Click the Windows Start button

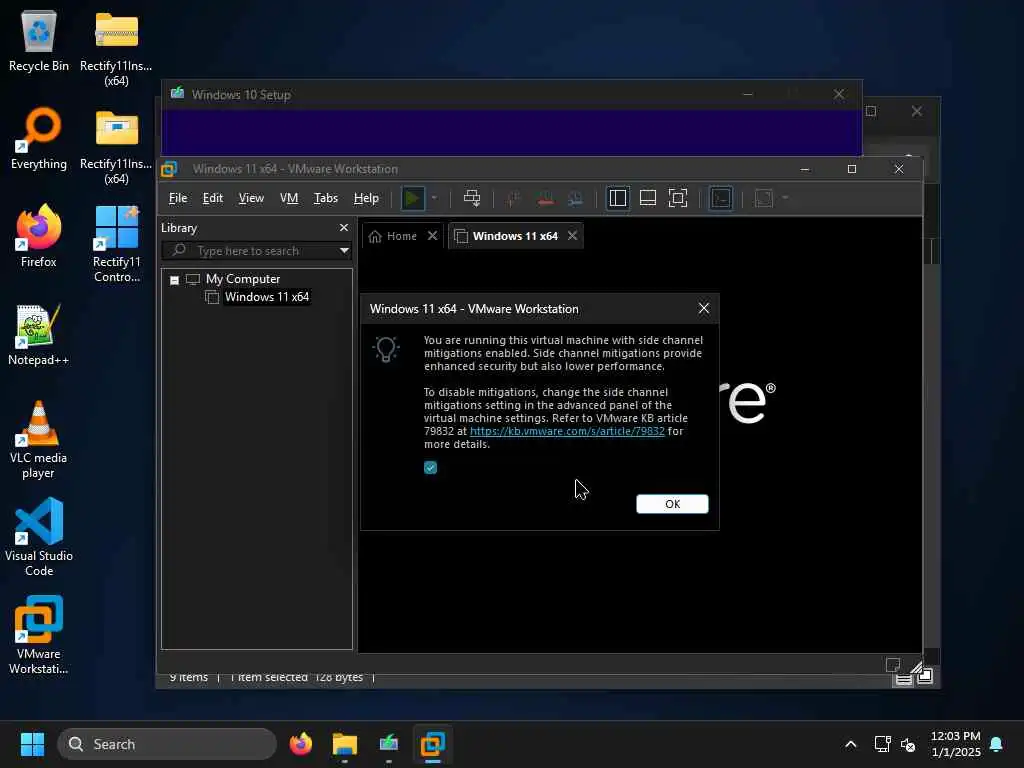pyautogui.click(x=32, y=744)
